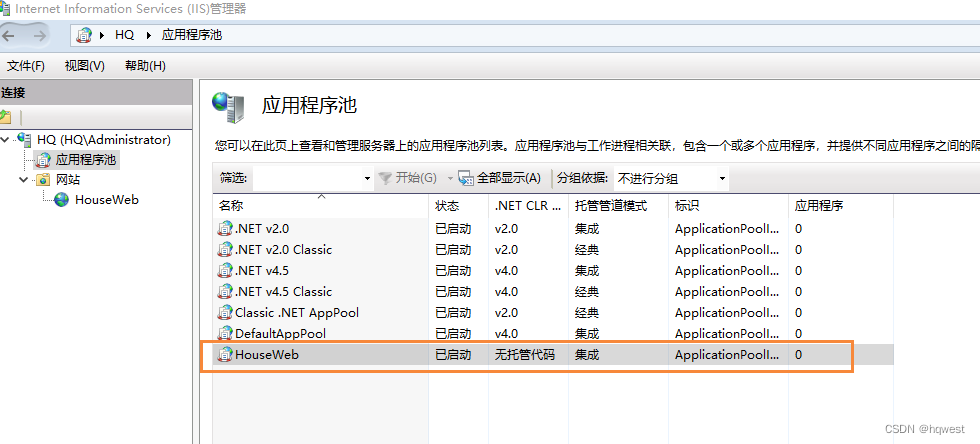
Task: Click the 标识 column header
Action: [728, 206]
